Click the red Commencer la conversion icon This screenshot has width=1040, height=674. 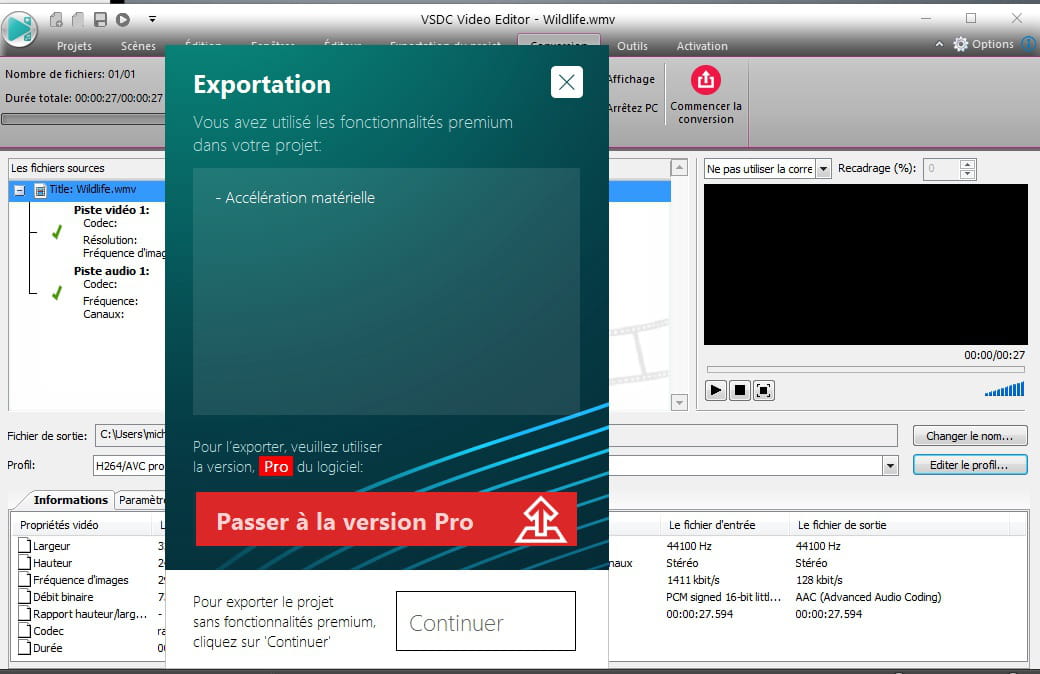tap(706, 80)
